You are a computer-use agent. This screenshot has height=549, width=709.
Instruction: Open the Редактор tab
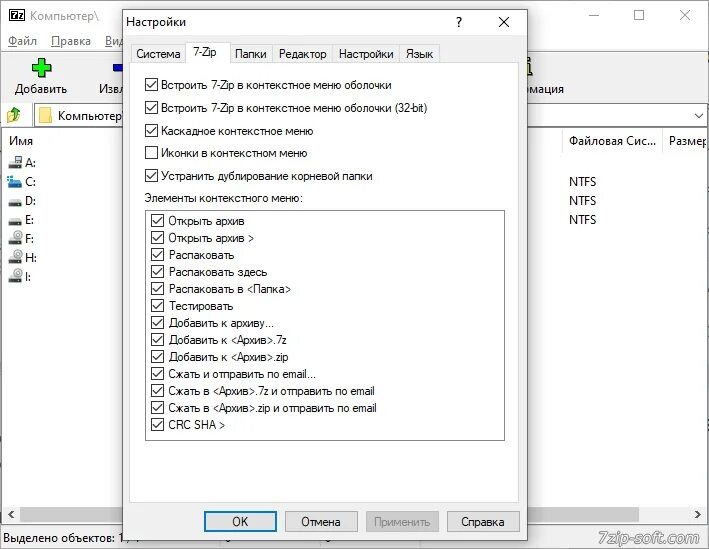pos(303,54)
